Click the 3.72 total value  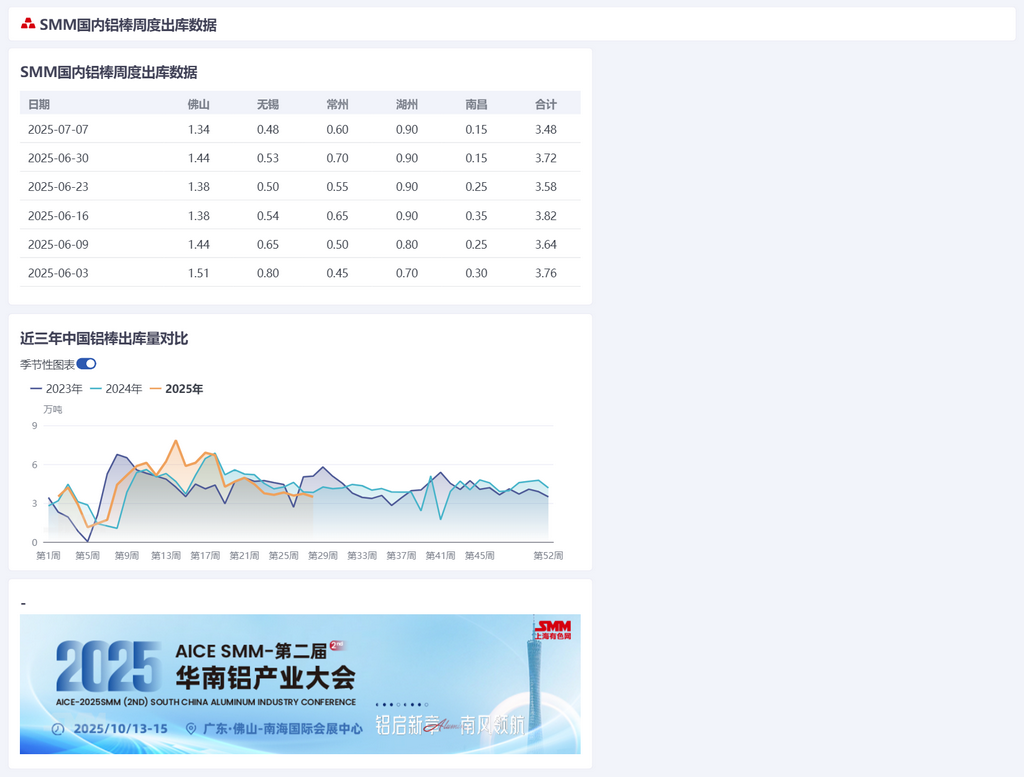point(546,158)
